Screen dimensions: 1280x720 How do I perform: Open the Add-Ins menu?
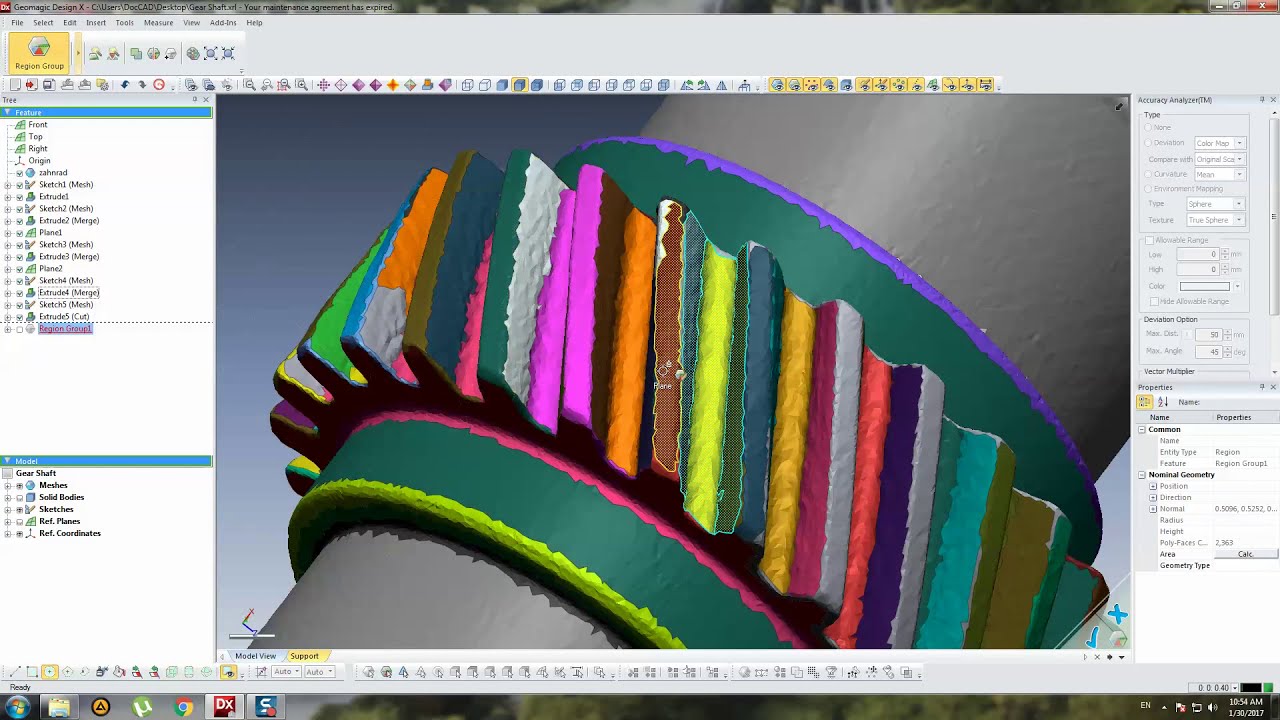pos(223,22)
